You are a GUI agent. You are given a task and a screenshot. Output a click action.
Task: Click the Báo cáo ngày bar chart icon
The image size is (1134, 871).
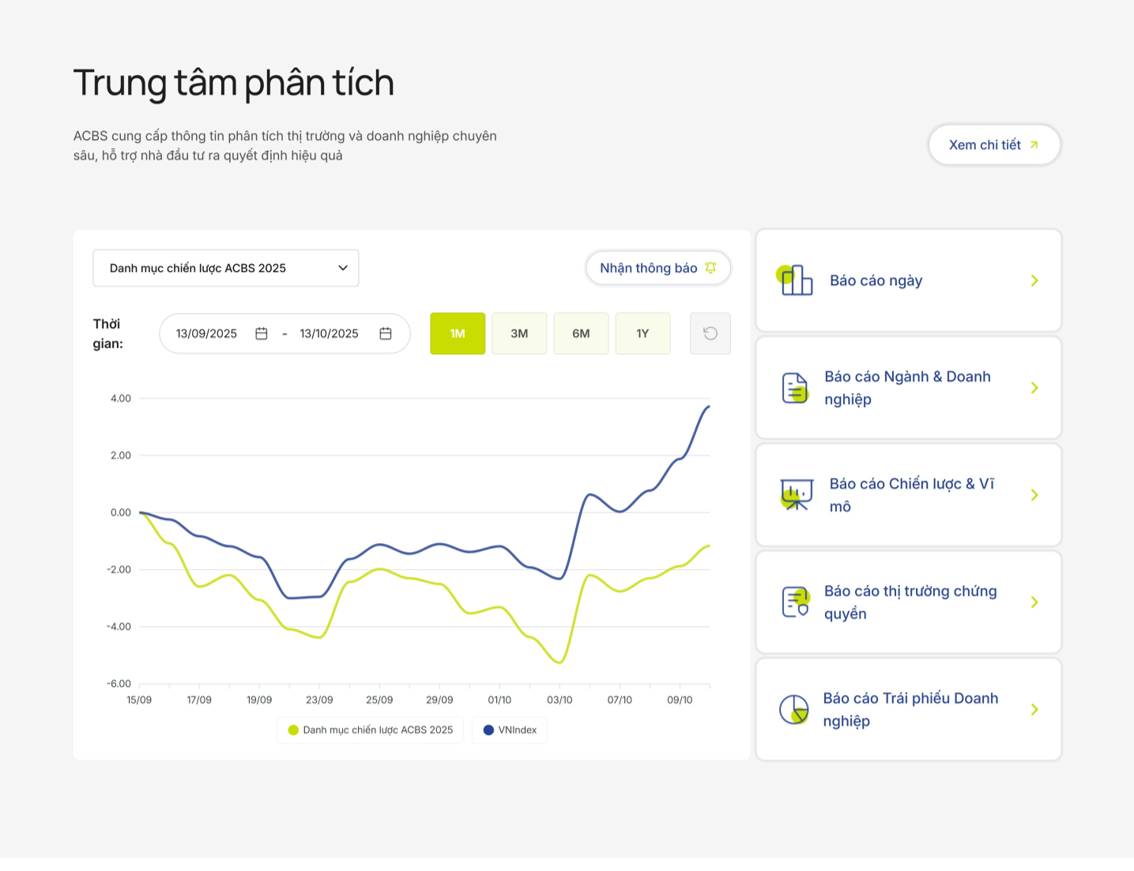pyautogui.click(x=795, y=280)
